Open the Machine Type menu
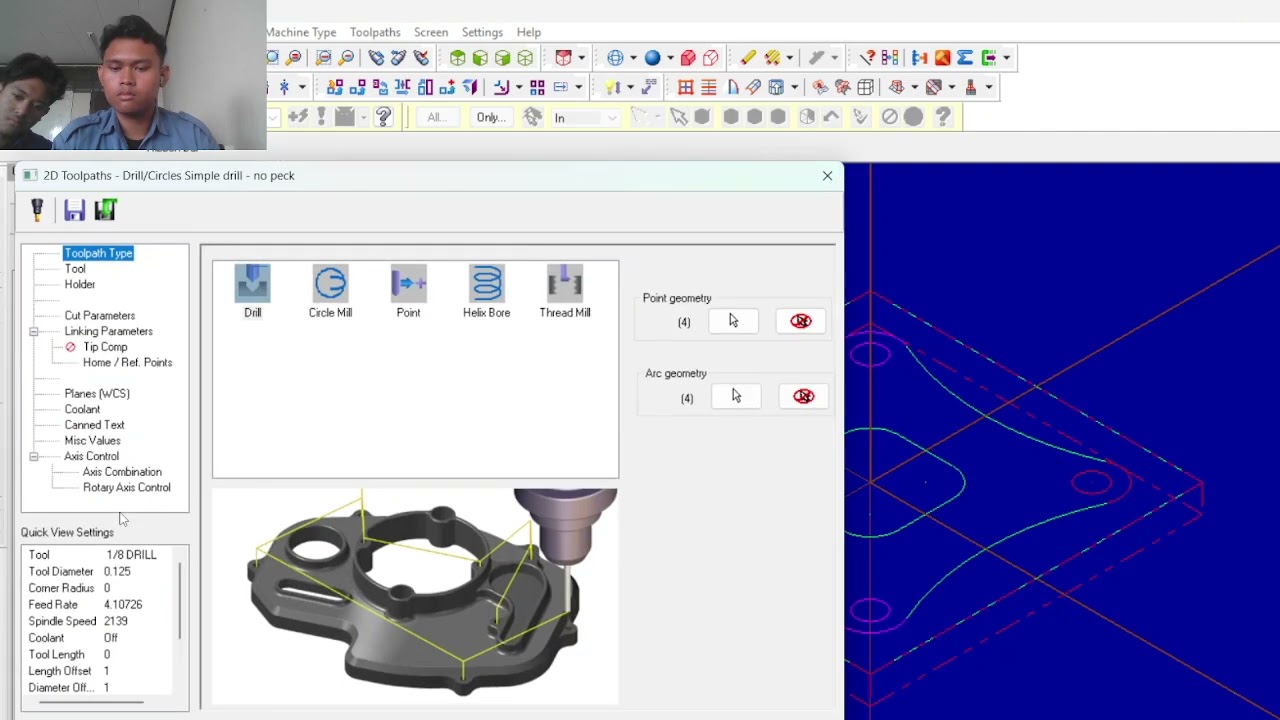The height and width of the screenshot is (720, 1280). pos(301,32)
